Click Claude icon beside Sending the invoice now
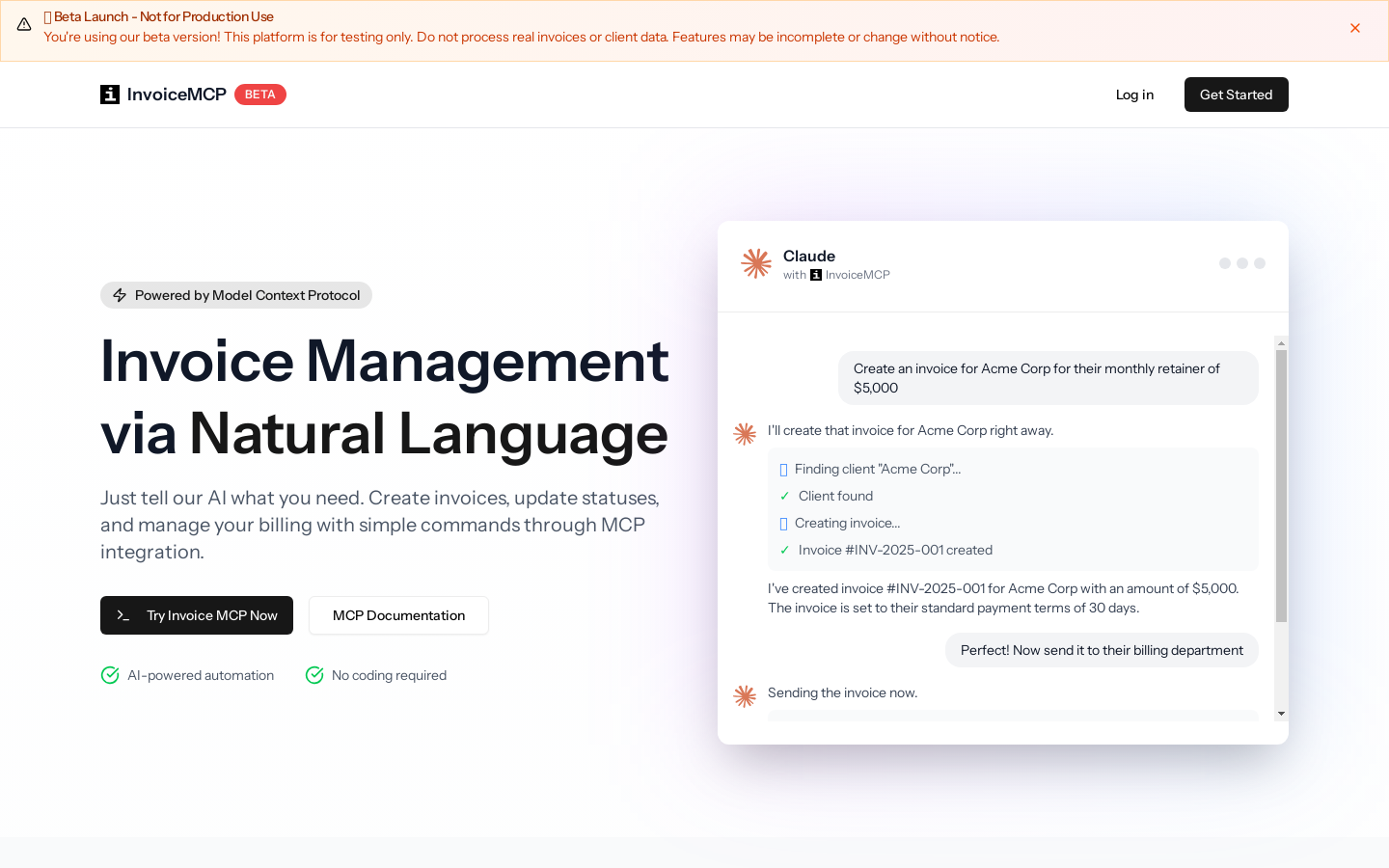The image size is (1389, 868). 745,696
